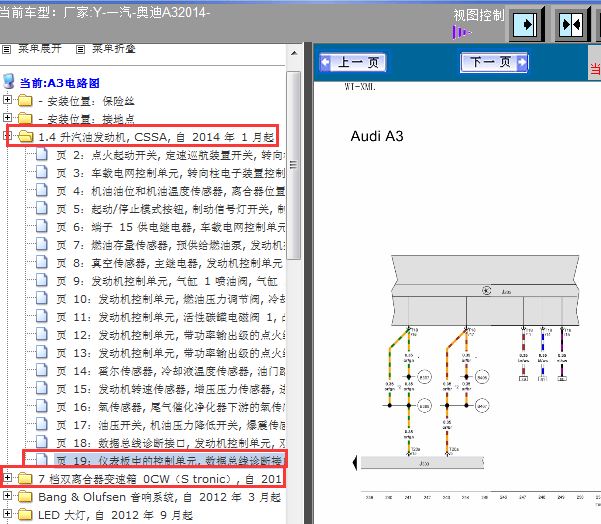Select the 当前:A3电路图 root node

click(60, 83)
